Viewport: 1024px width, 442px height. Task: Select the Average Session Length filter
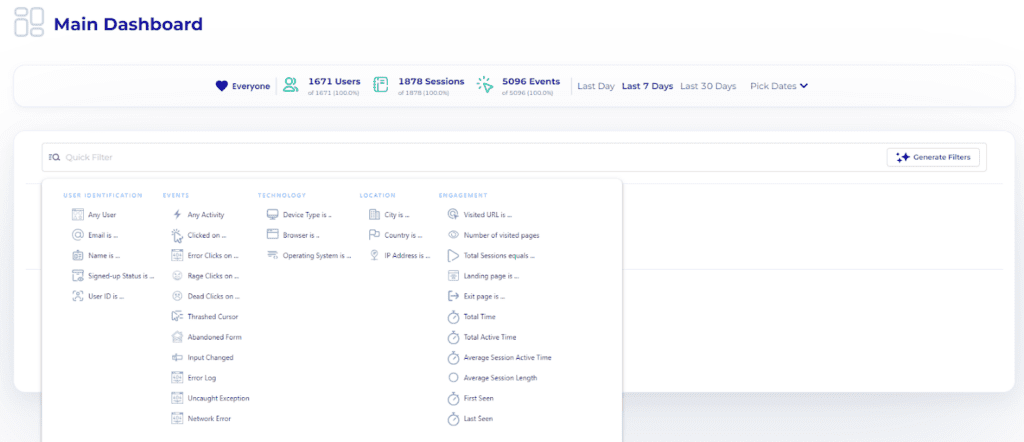[x=500, y=378]
